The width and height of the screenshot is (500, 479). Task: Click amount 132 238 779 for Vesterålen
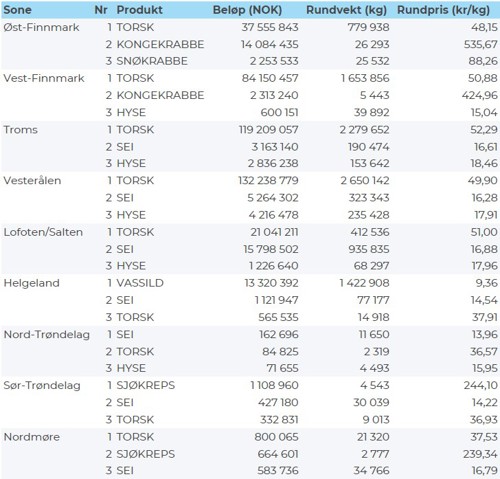click(x=268, y=181)
